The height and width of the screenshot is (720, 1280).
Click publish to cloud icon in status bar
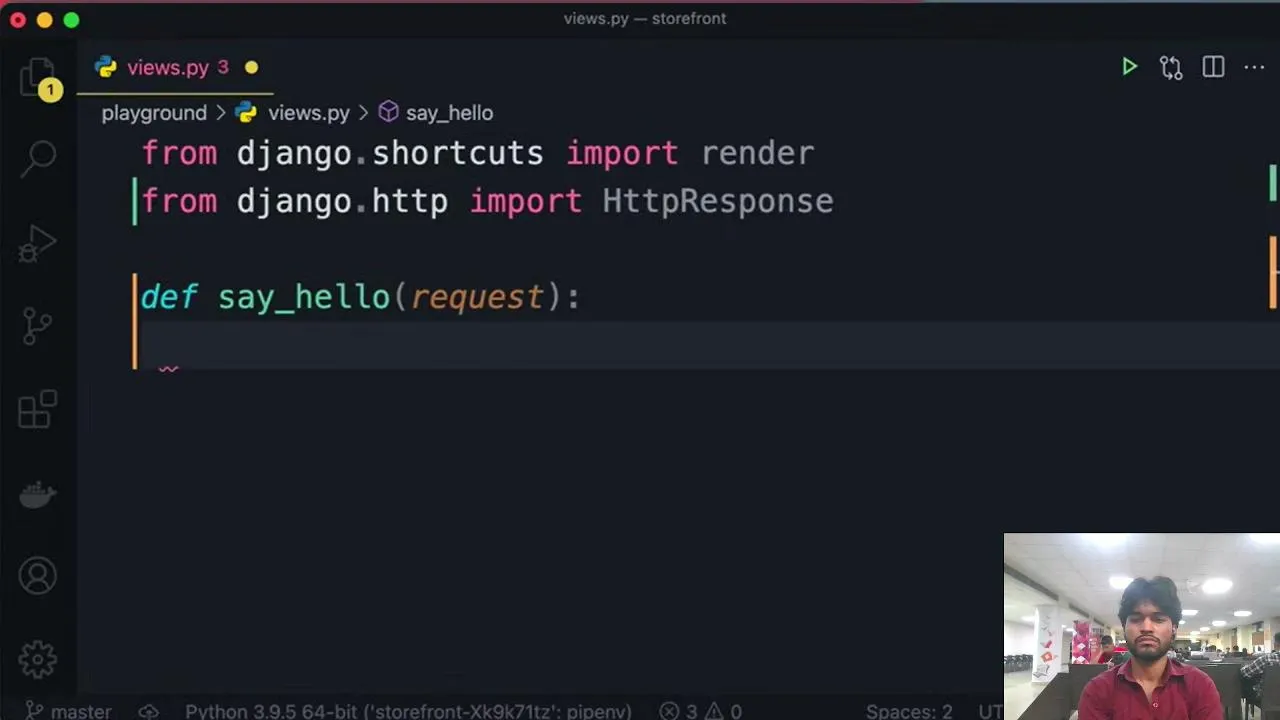coord(148,711)
